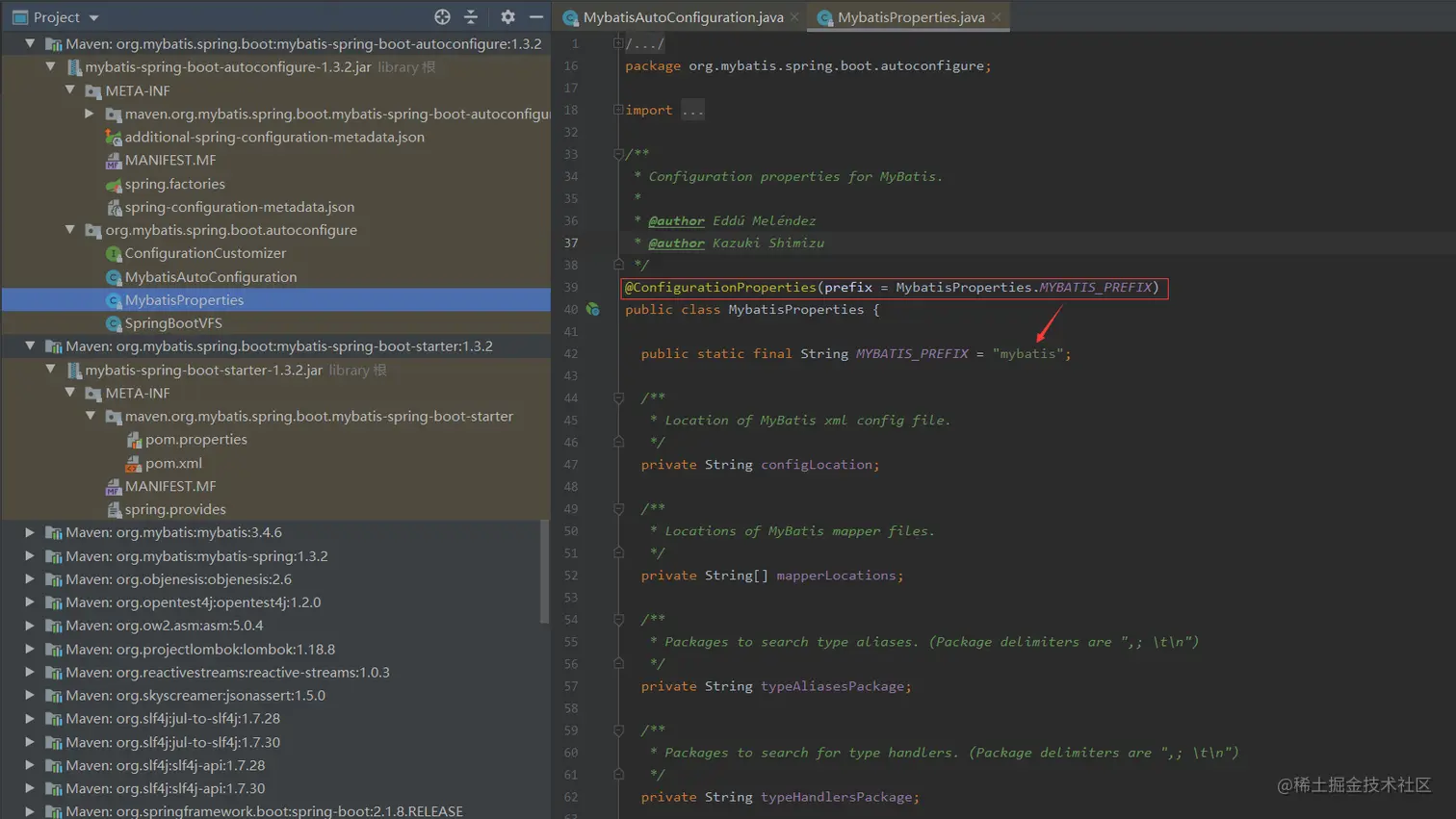This screenshot has height=819, width=1456.
Task: Expand Maven org.mybatis:mybatis:3.4.6 library
Action: coord(30,532)
